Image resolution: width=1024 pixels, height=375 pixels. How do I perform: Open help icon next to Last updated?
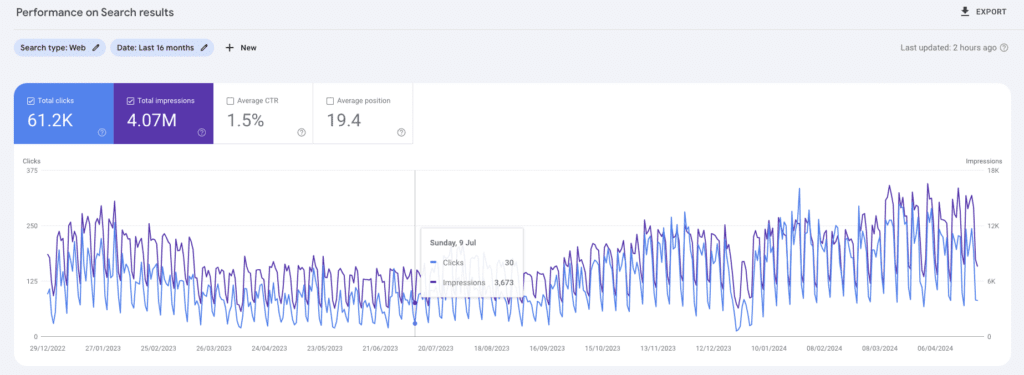[1004, 48]
